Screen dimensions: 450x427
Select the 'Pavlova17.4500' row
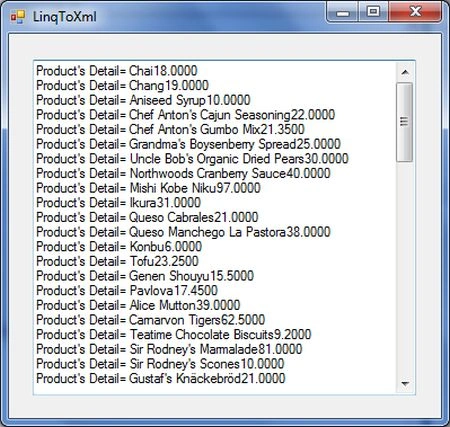(215, 291)
